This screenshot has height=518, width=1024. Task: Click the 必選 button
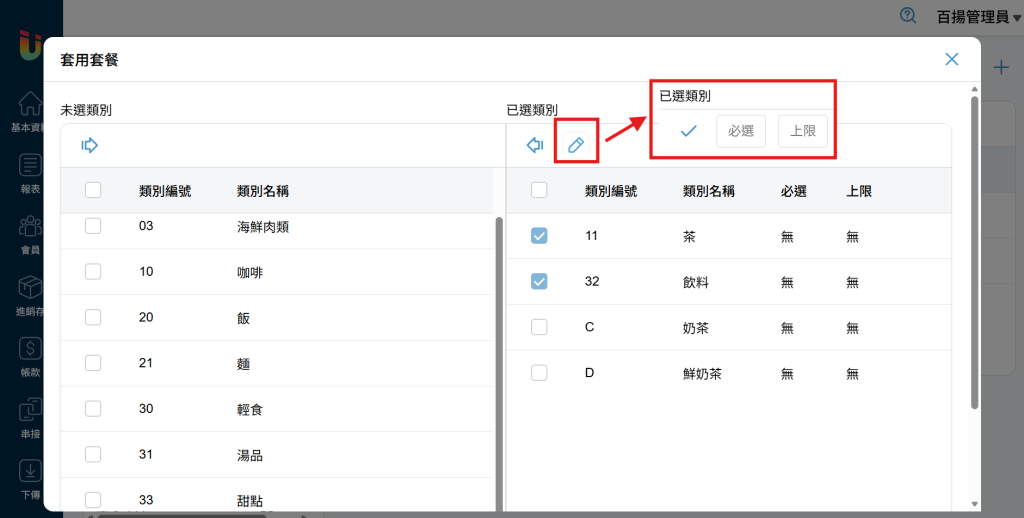741,131
